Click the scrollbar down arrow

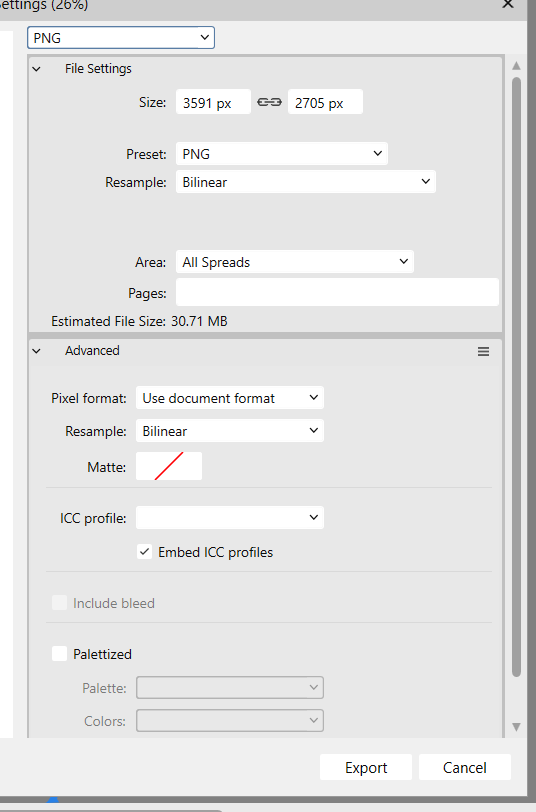pyautogui.click(x=516, y=727)
